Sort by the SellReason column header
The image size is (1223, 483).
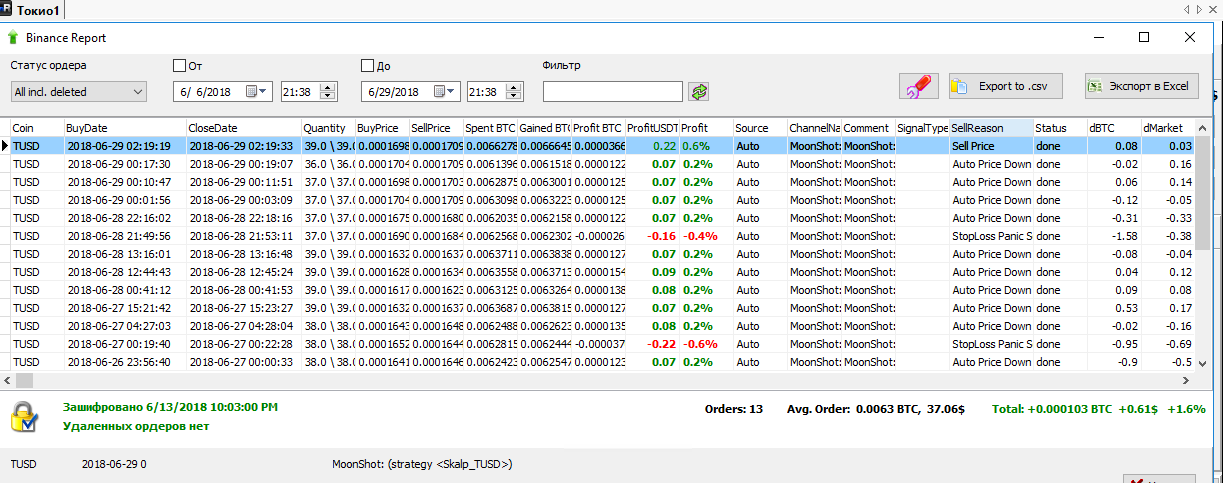pyautogui.click(x=990, y=128)
